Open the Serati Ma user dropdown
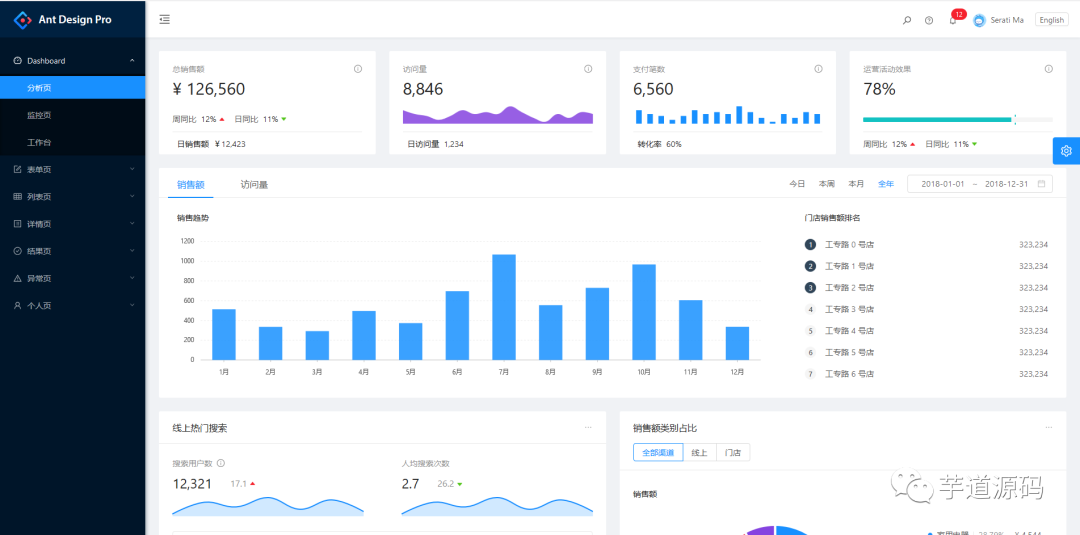This screenshot has height=535, width=1080. click(x=998, y=21)
